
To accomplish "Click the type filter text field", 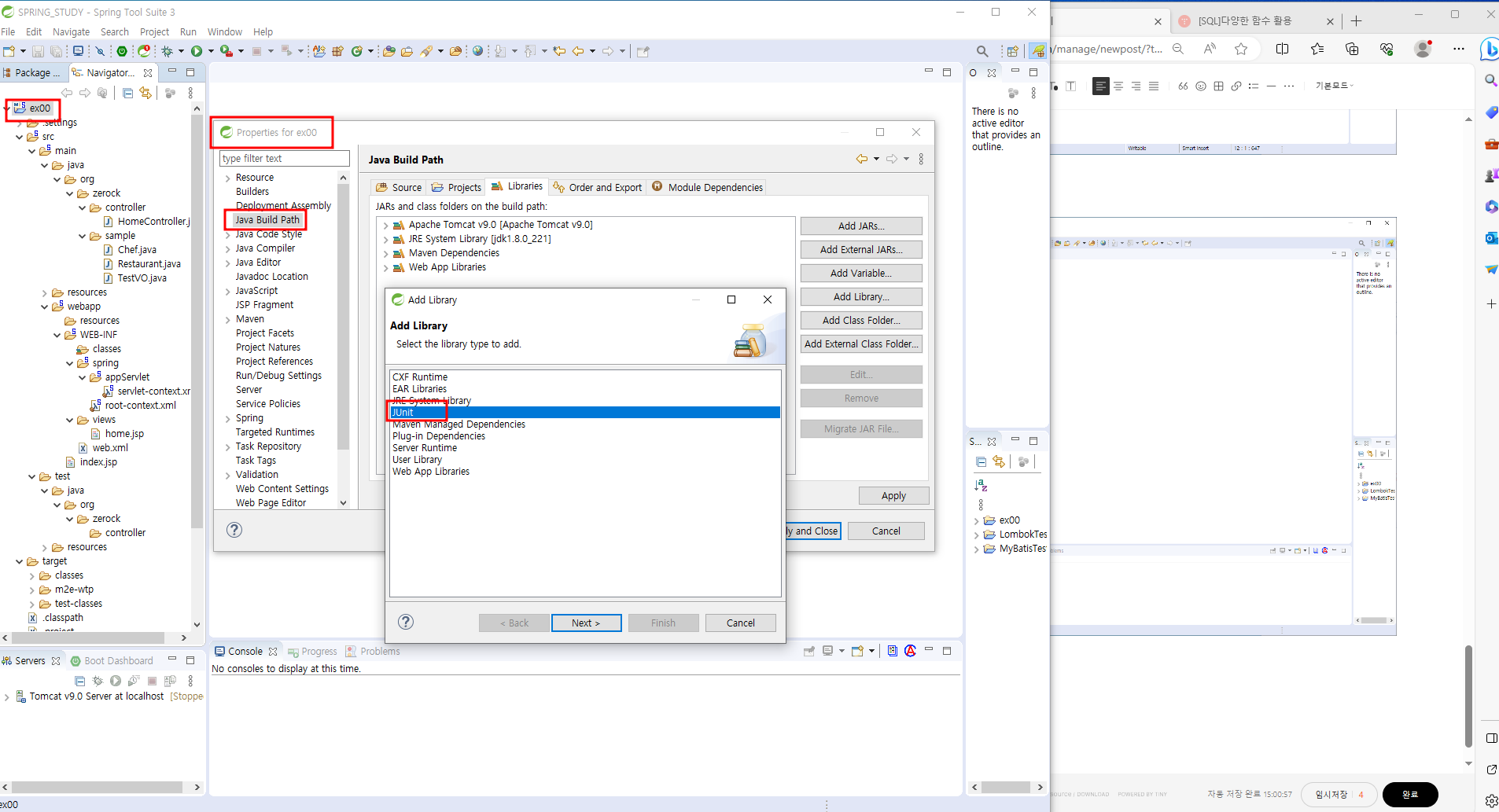I will point(284,158).
